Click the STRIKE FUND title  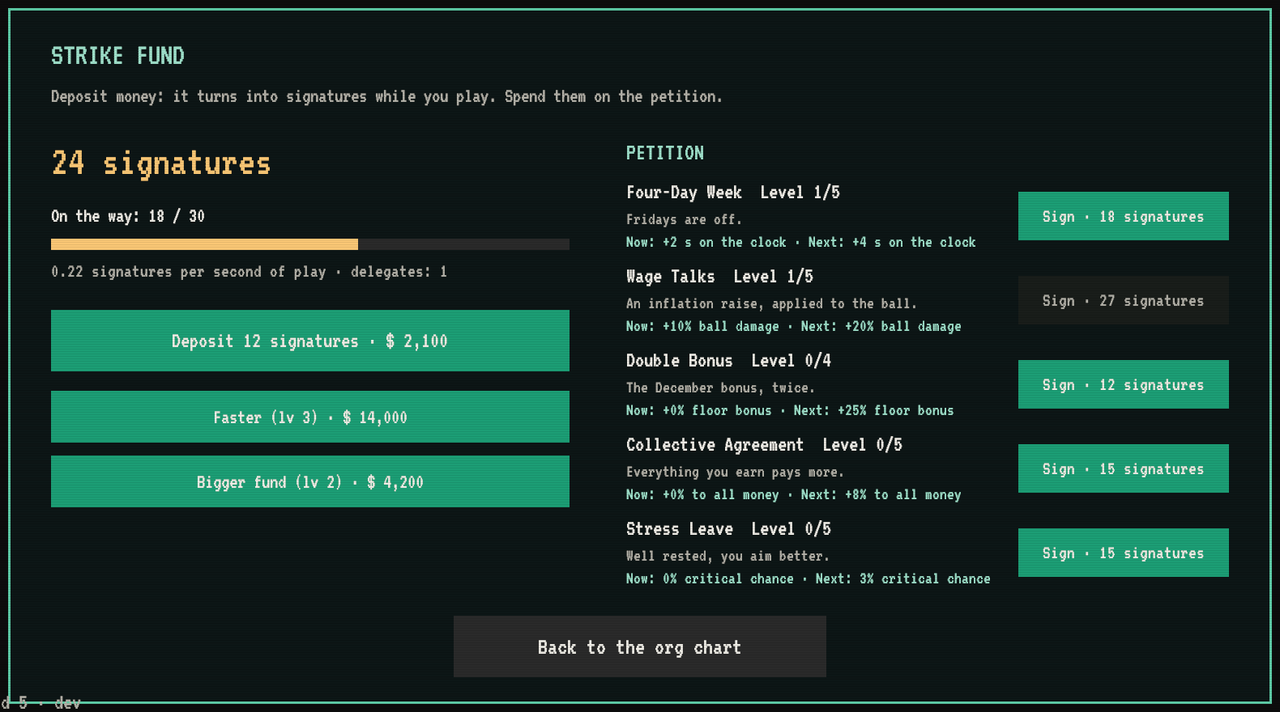pyautogui.click(x=118, y=56)
